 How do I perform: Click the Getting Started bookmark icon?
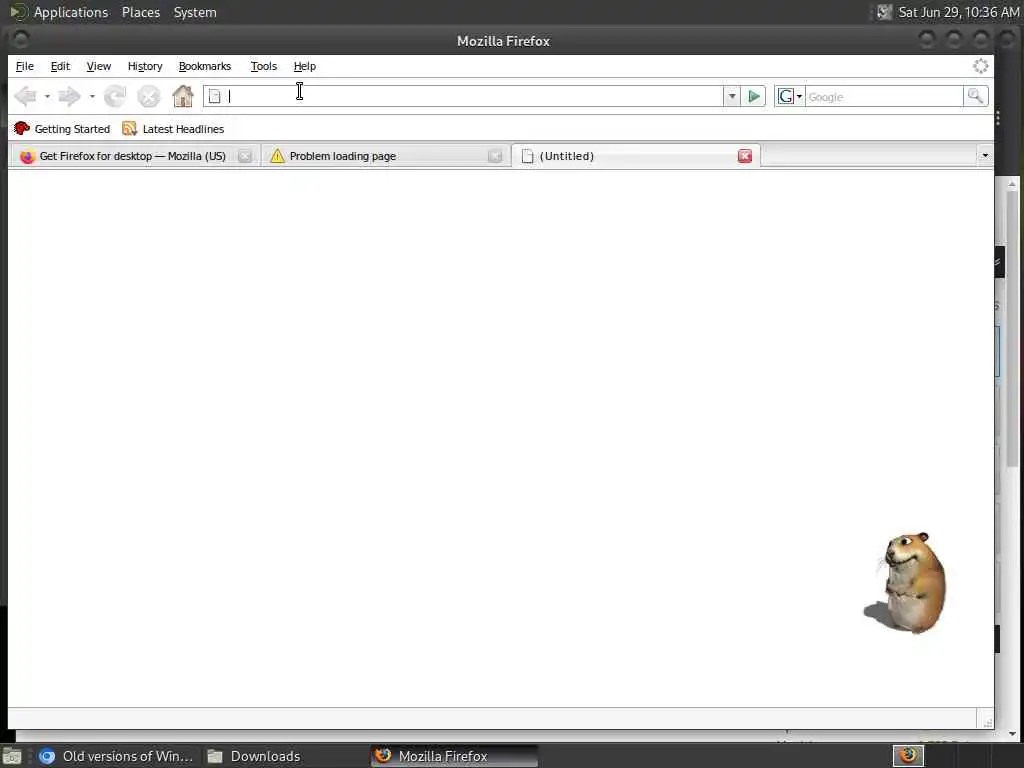point(22,129)
